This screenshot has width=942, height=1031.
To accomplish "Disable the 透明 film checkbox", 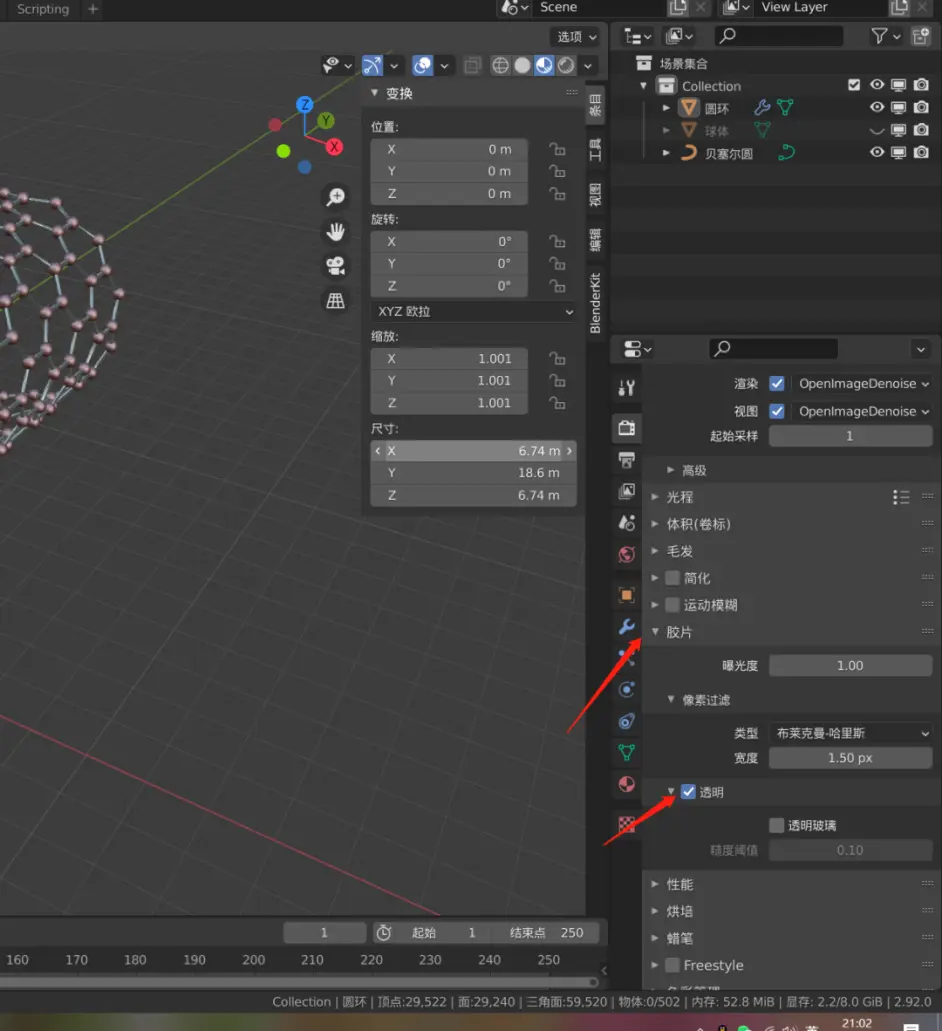I will 688,792.
